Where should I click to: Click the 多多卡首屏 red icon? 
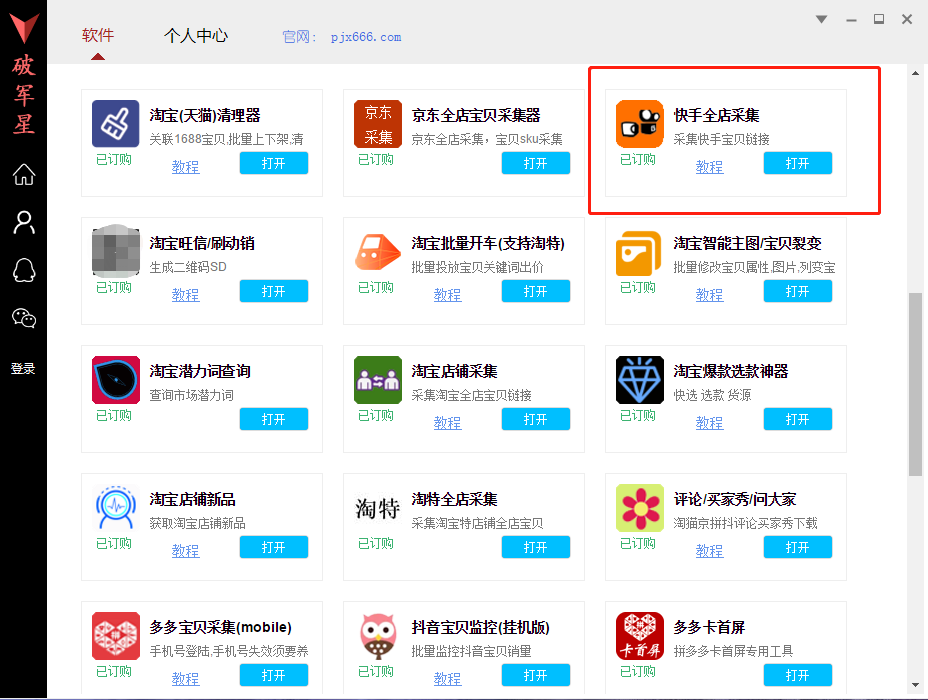coord(639,636)
